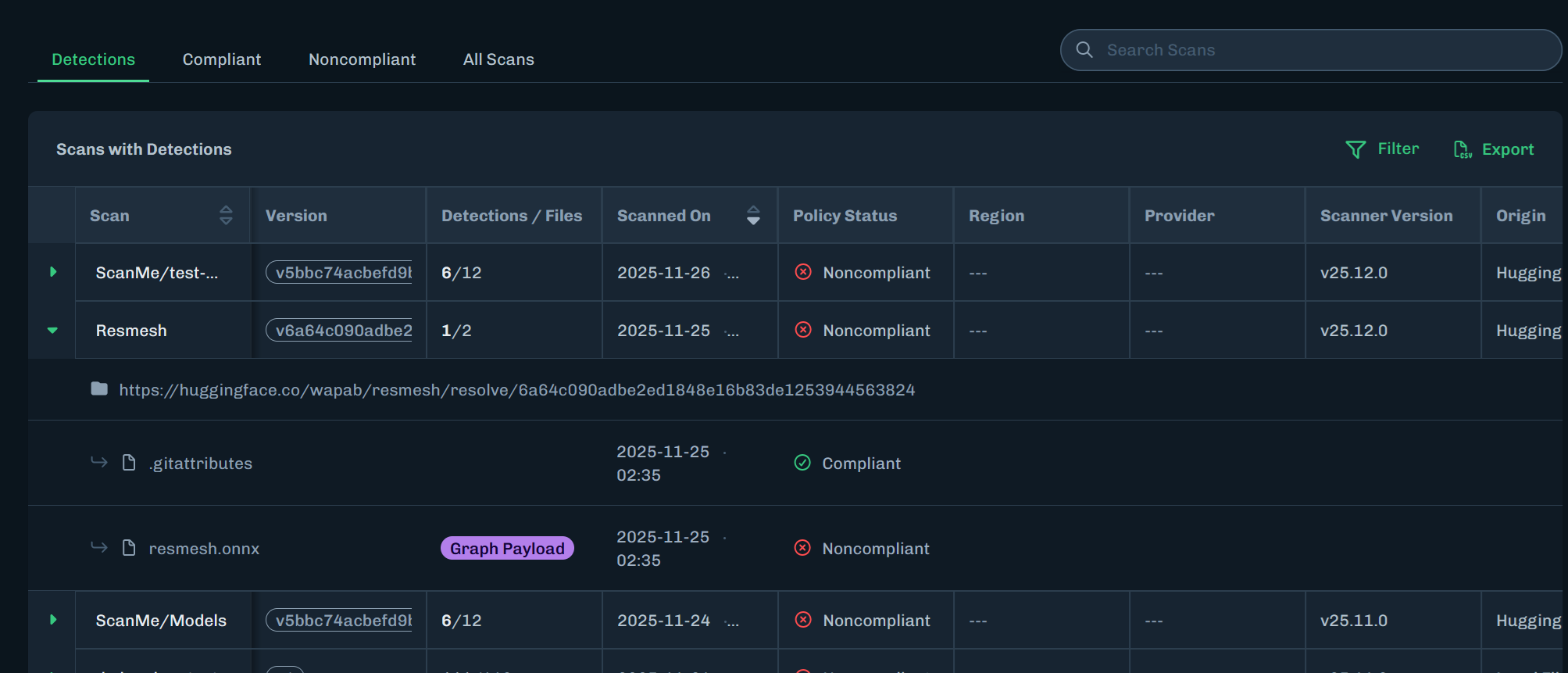Click the file icon next to .gitattributes
1568x673 pixels.
(130, 463)
